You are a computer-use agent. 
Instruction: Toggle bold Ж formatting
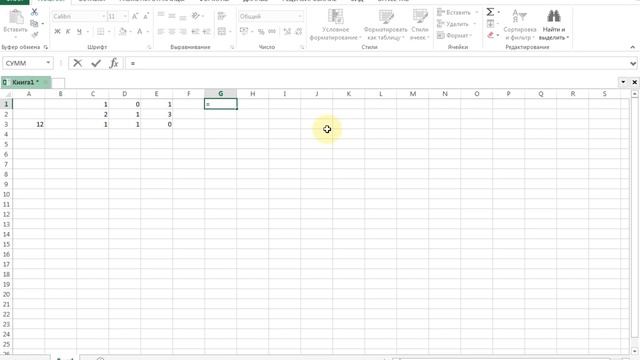[57, 31]
